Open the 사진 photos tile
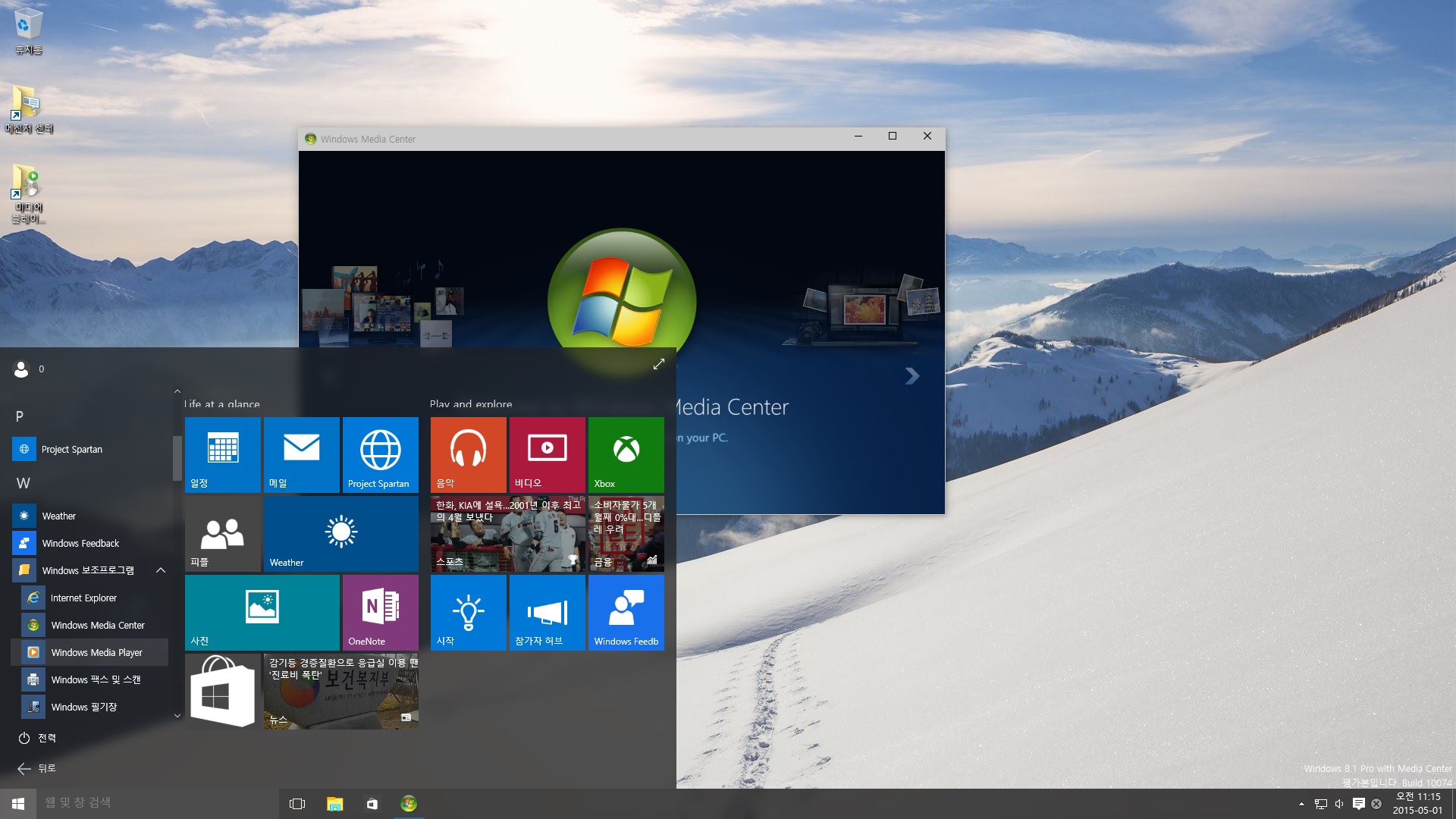Viewport: 1456px width, 819px height. point(262,613)
